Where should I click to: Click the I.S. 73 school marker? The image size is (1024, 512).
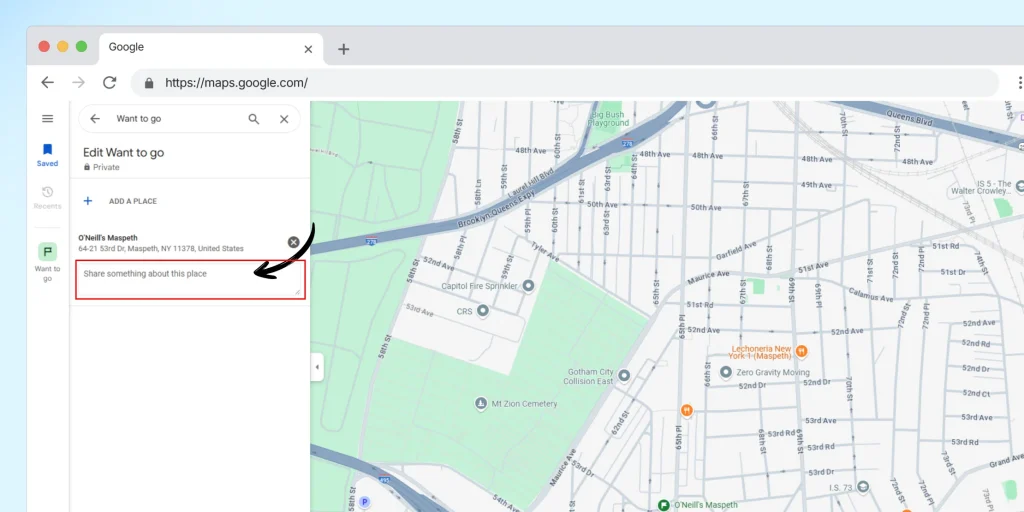point(863,487)
